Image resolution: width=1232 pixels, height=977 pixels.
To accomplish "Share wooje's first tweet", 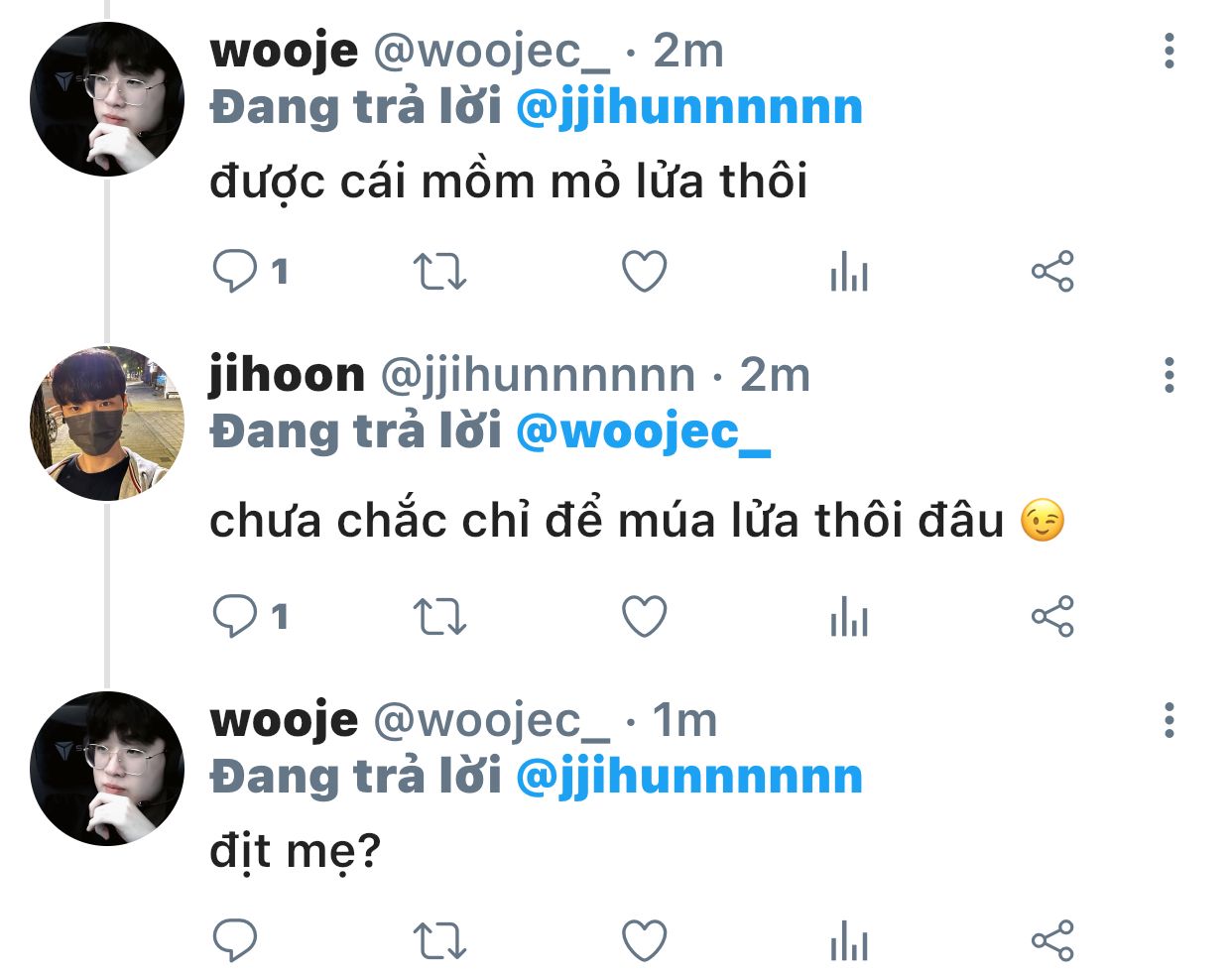I will [1052, 271].
